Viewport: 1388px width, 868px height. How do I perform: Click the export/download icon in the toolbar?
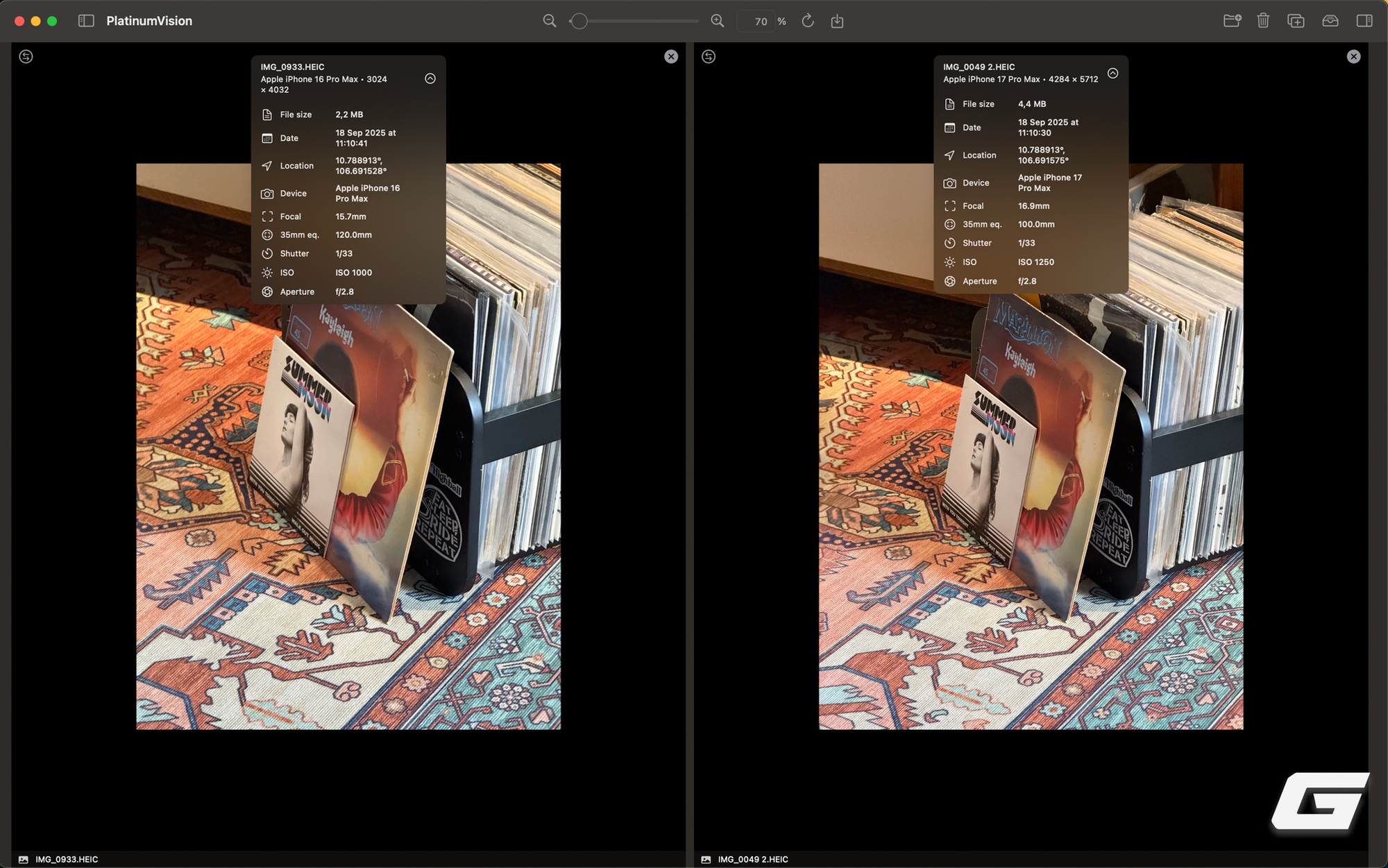point(837,21)
